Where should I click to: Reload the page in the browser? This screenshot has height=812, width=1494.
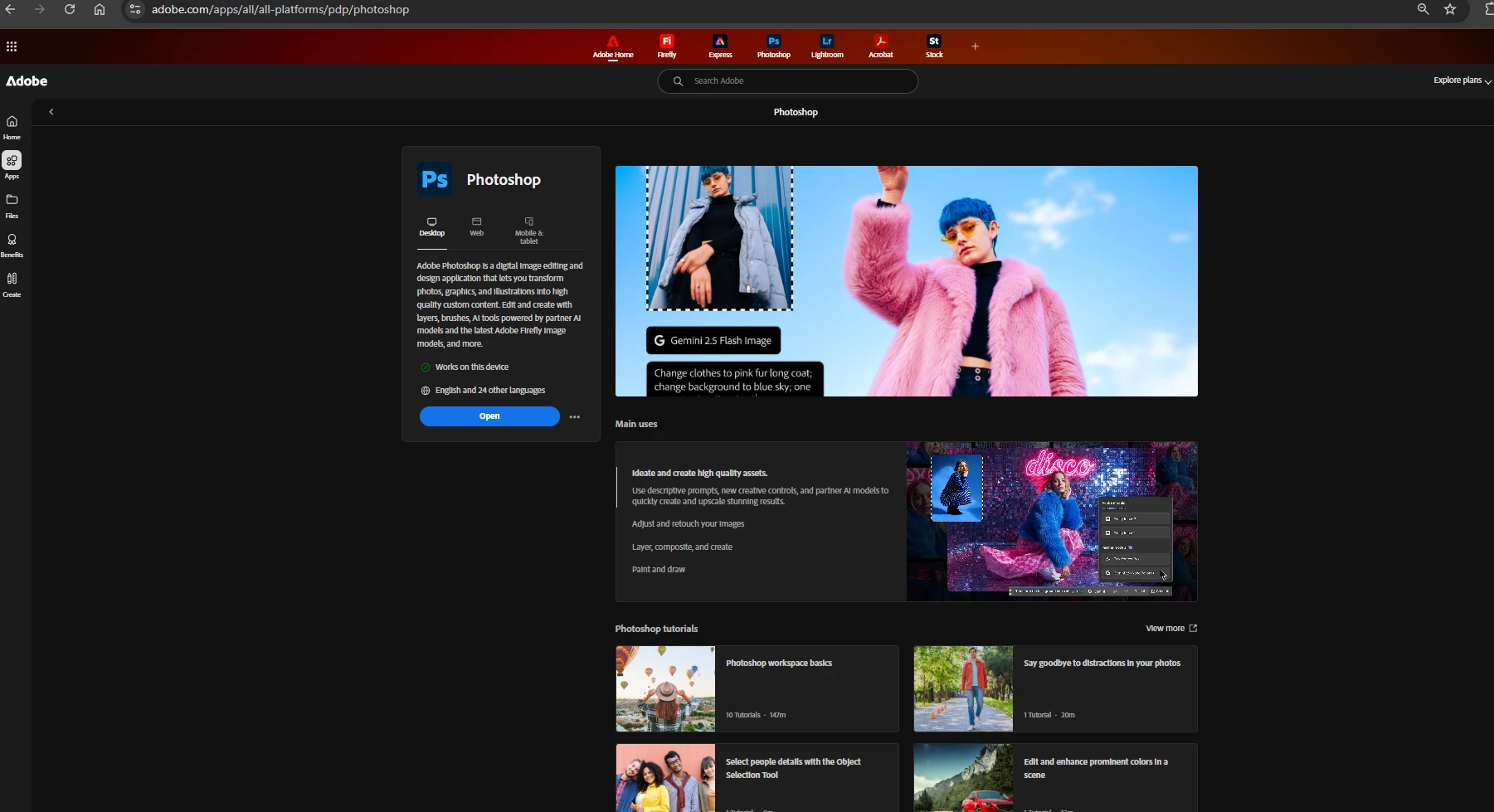coord(70,9)
